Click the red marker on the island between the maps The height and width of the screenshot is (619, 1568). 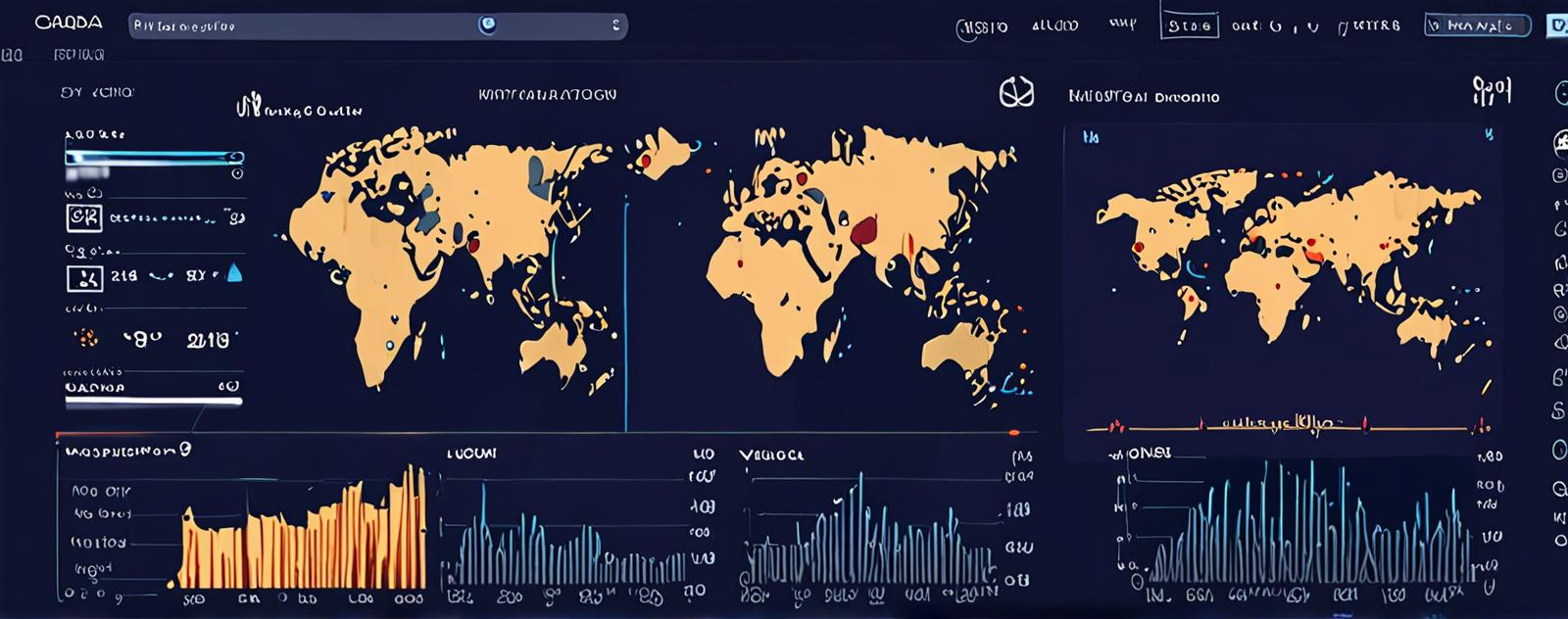pos(645,162)
